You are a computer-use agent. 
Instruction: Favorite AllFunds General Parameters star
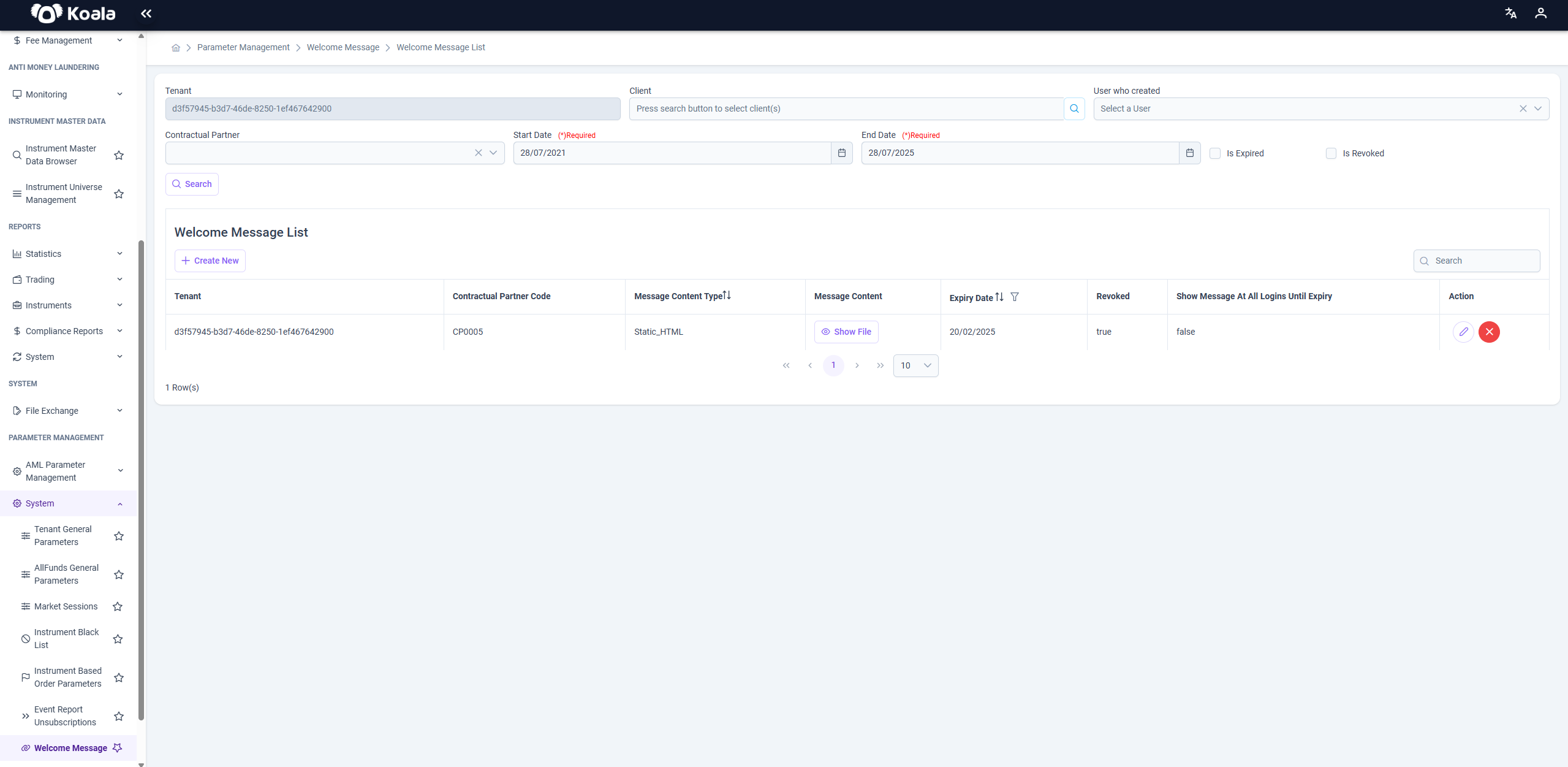[x=119, y=574]
